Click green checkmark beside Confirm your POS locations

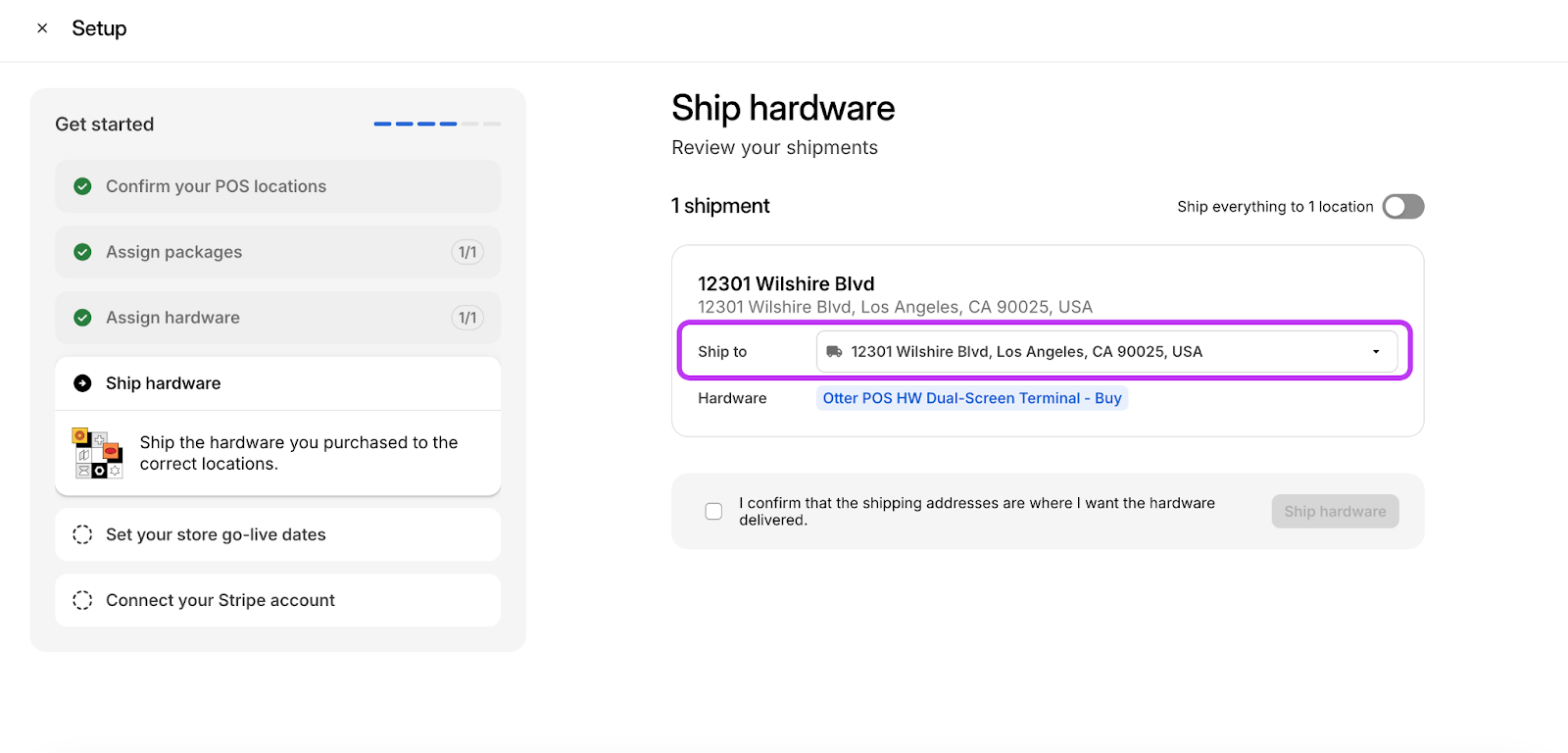83,186
